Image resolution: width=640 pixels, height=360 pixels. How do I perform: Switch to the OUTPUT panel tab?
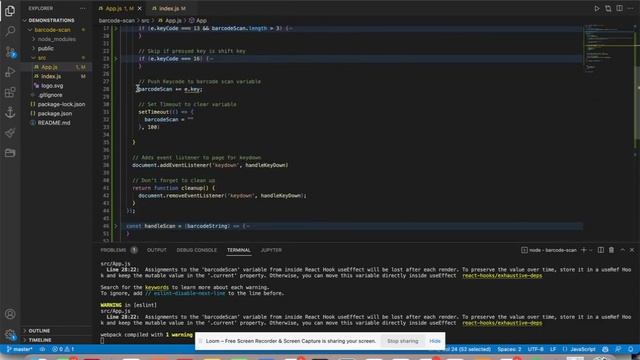click(157, 250)
